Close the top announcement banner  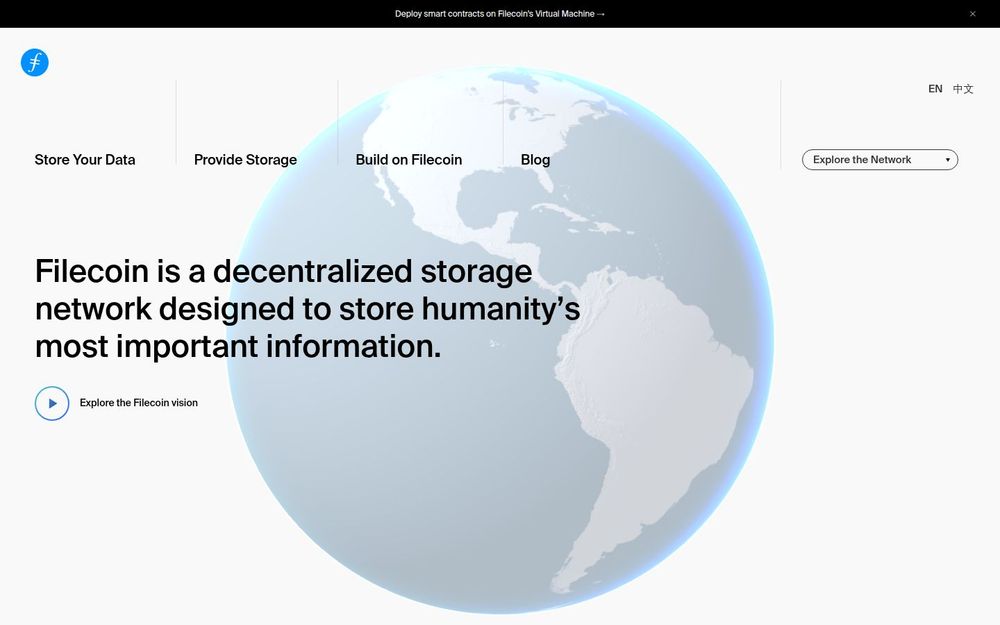point(973,13)
